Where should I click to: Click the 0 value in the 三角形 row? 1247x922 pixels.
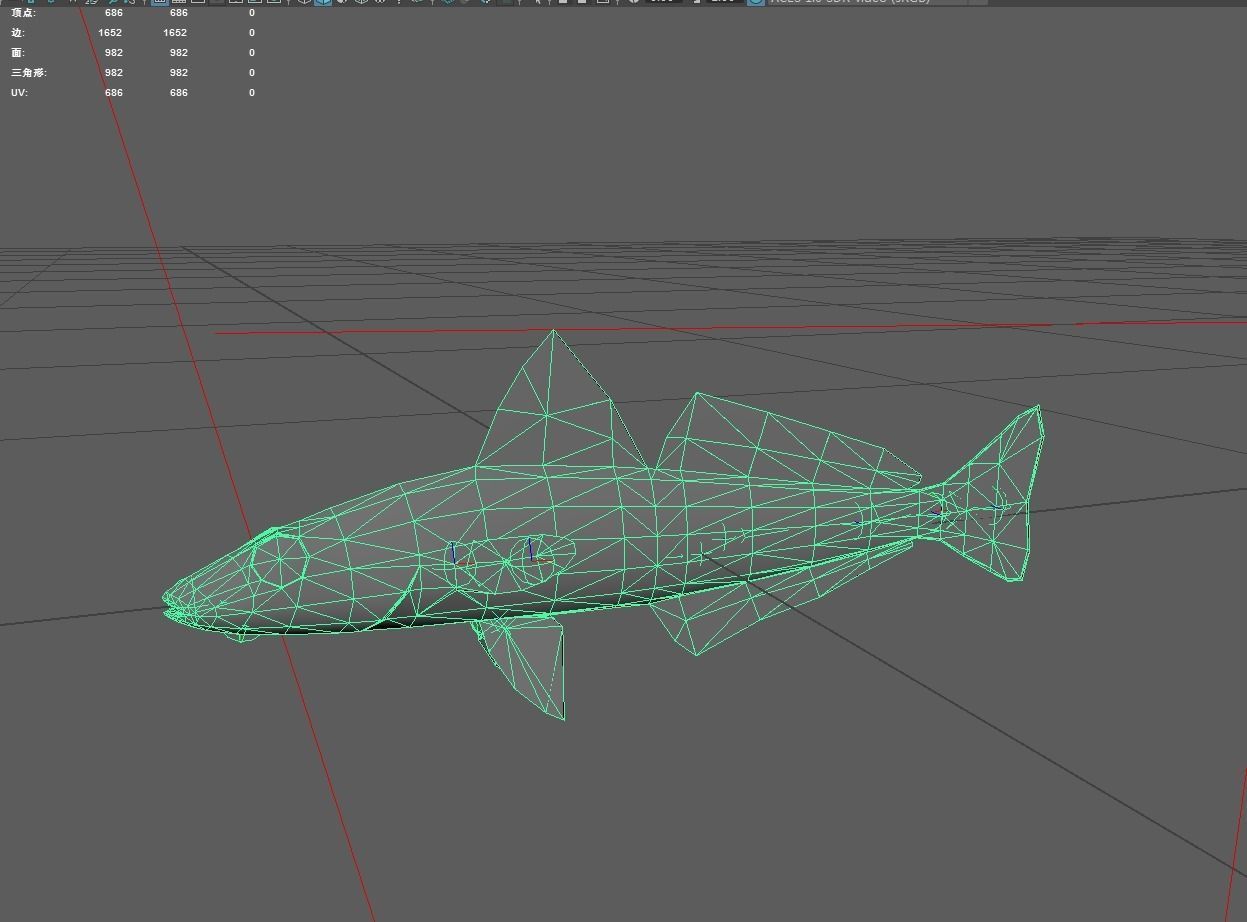pos(252,73)
